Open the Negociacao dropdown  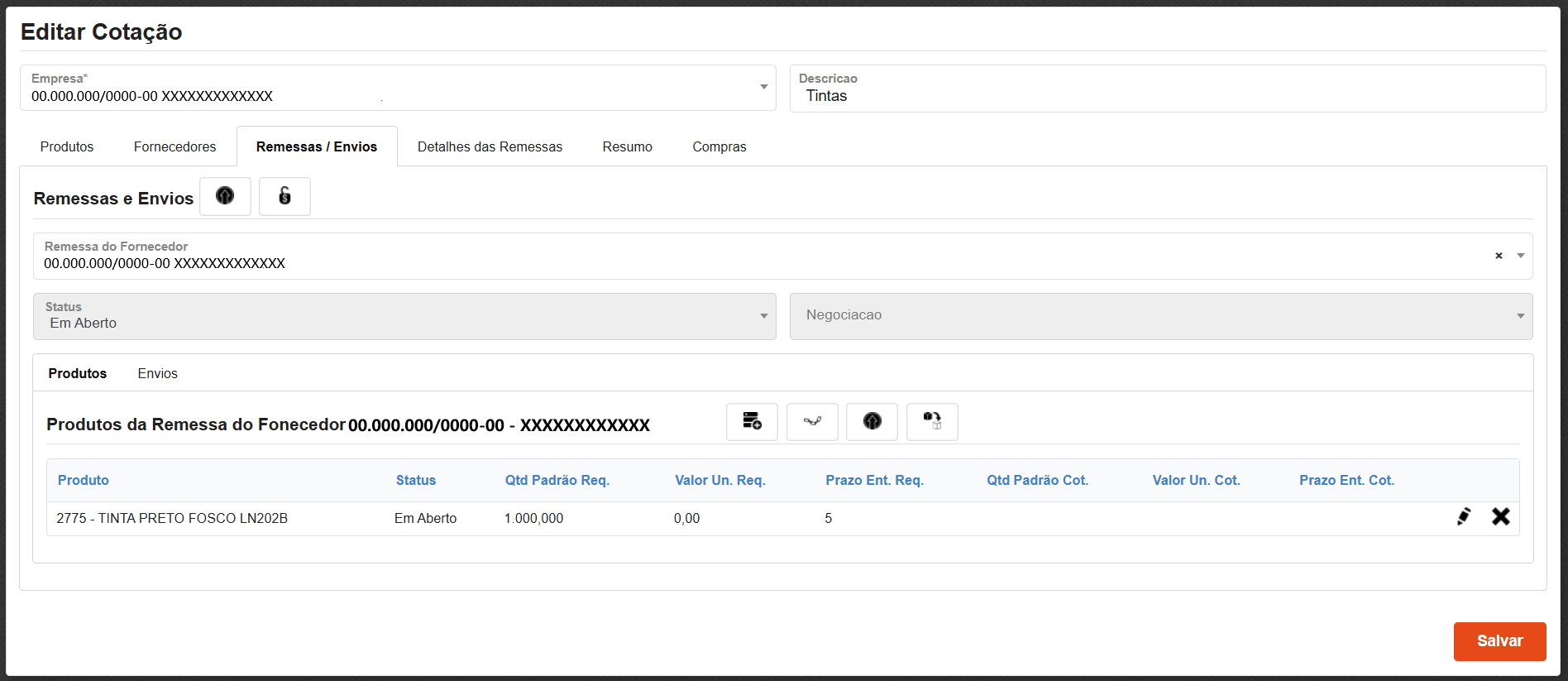1520,316
